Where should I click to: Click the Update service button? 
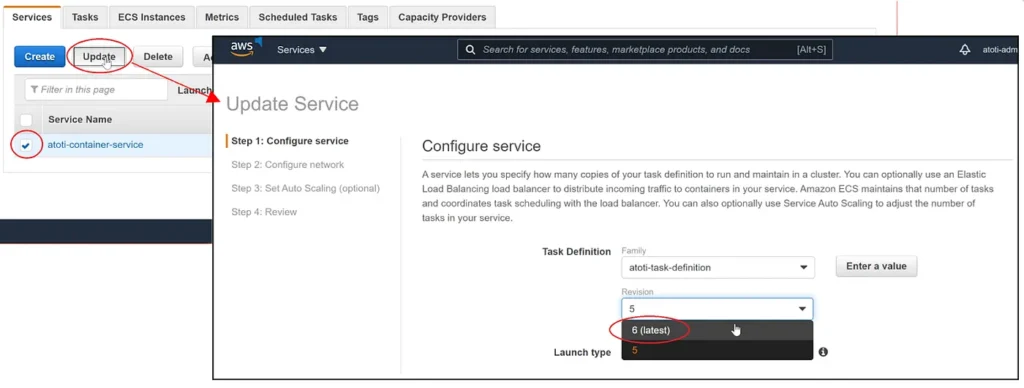[99, 57]
